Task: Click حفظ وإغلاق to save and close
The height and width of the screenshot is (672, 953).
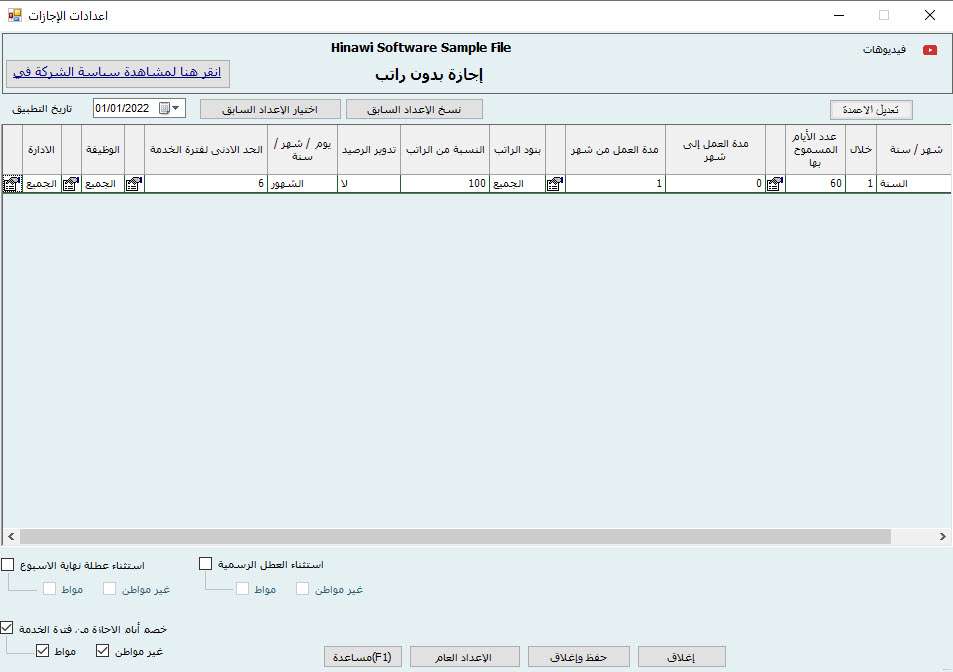Action: tap(579, 657)
